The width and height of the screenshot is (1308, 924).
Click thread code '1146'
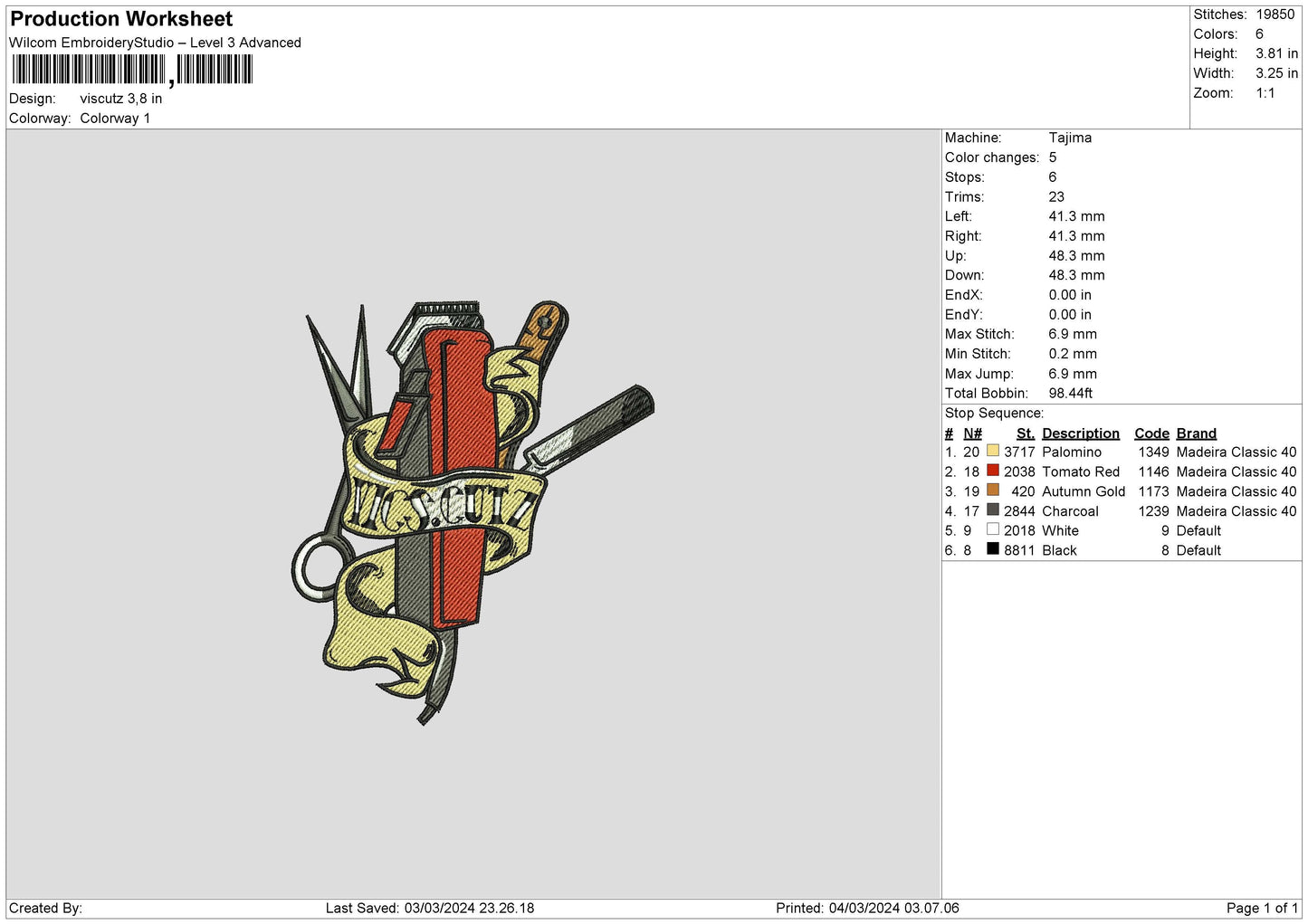1153,472
